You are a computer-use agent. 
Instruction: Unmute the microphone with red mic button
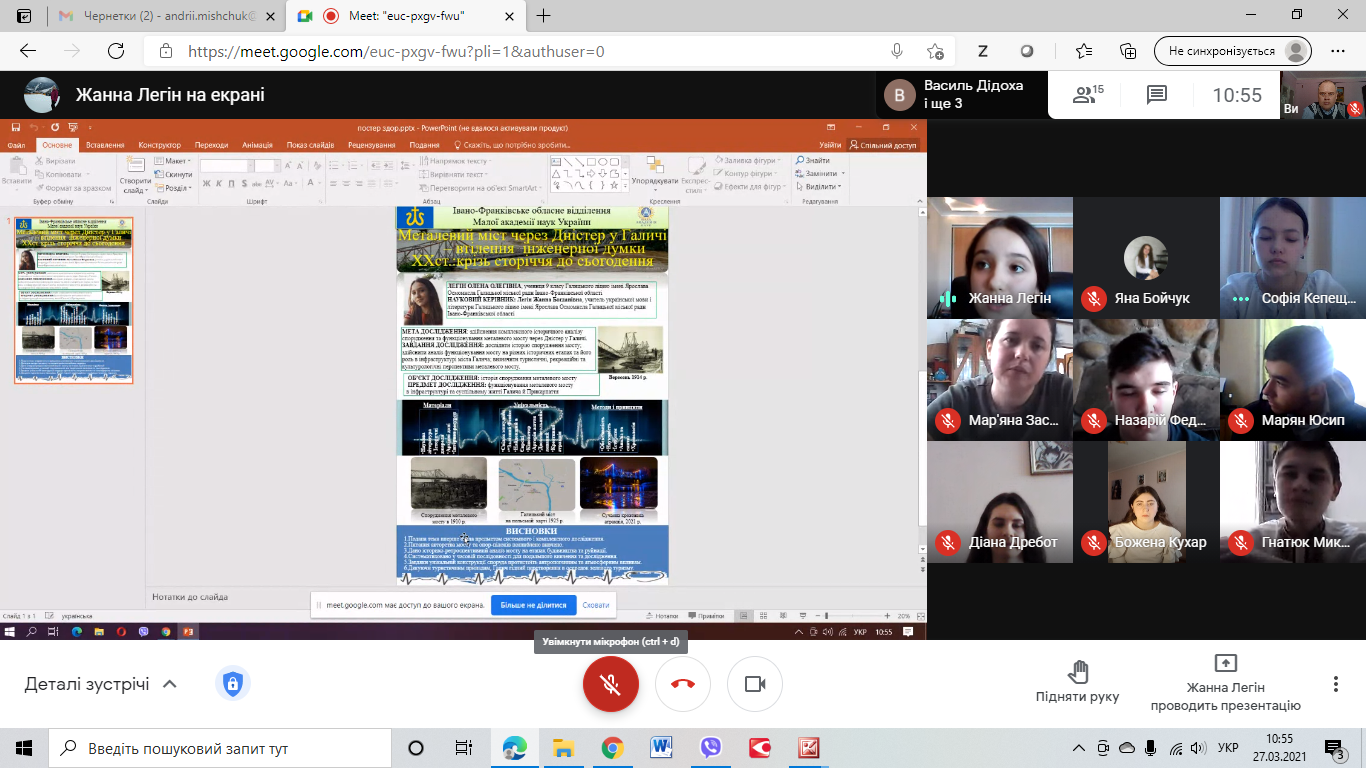click(x=610, y=684)
